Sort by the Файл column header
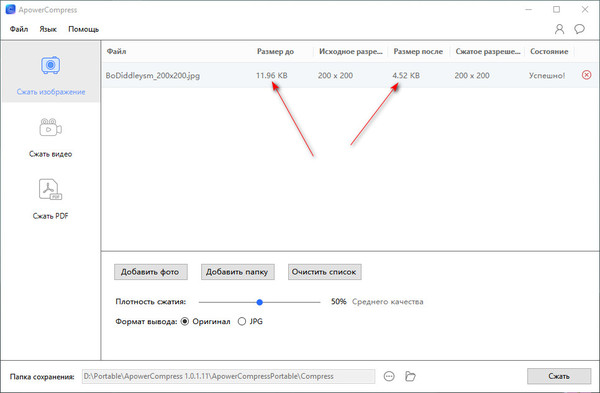This screenshot has width=600, height=393. coord(116,51)
